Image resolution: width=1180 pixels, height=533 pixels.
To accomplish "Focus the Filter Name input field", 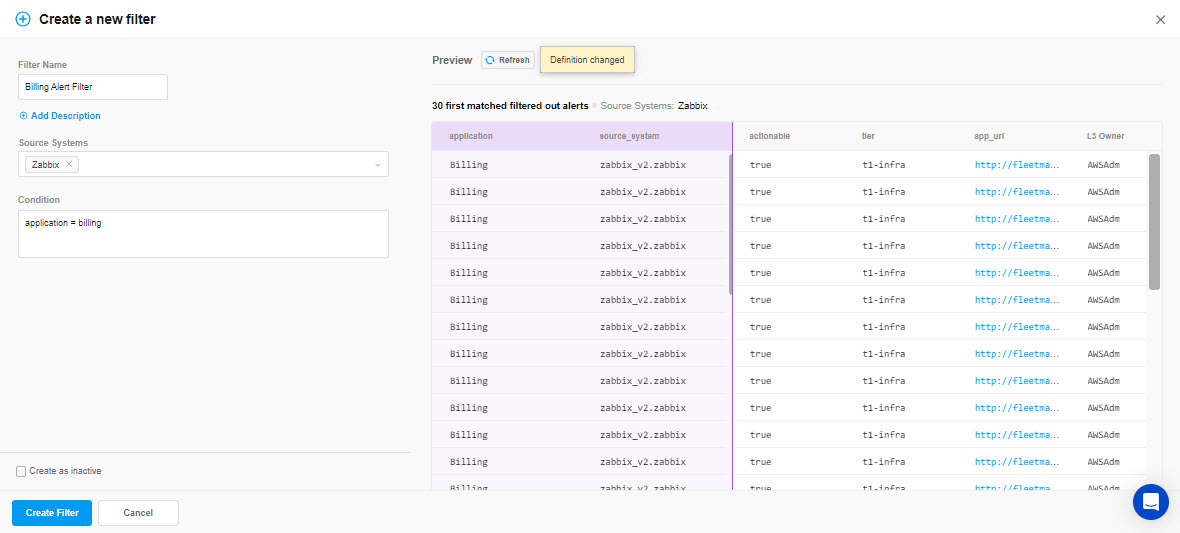I will (93, 87).
